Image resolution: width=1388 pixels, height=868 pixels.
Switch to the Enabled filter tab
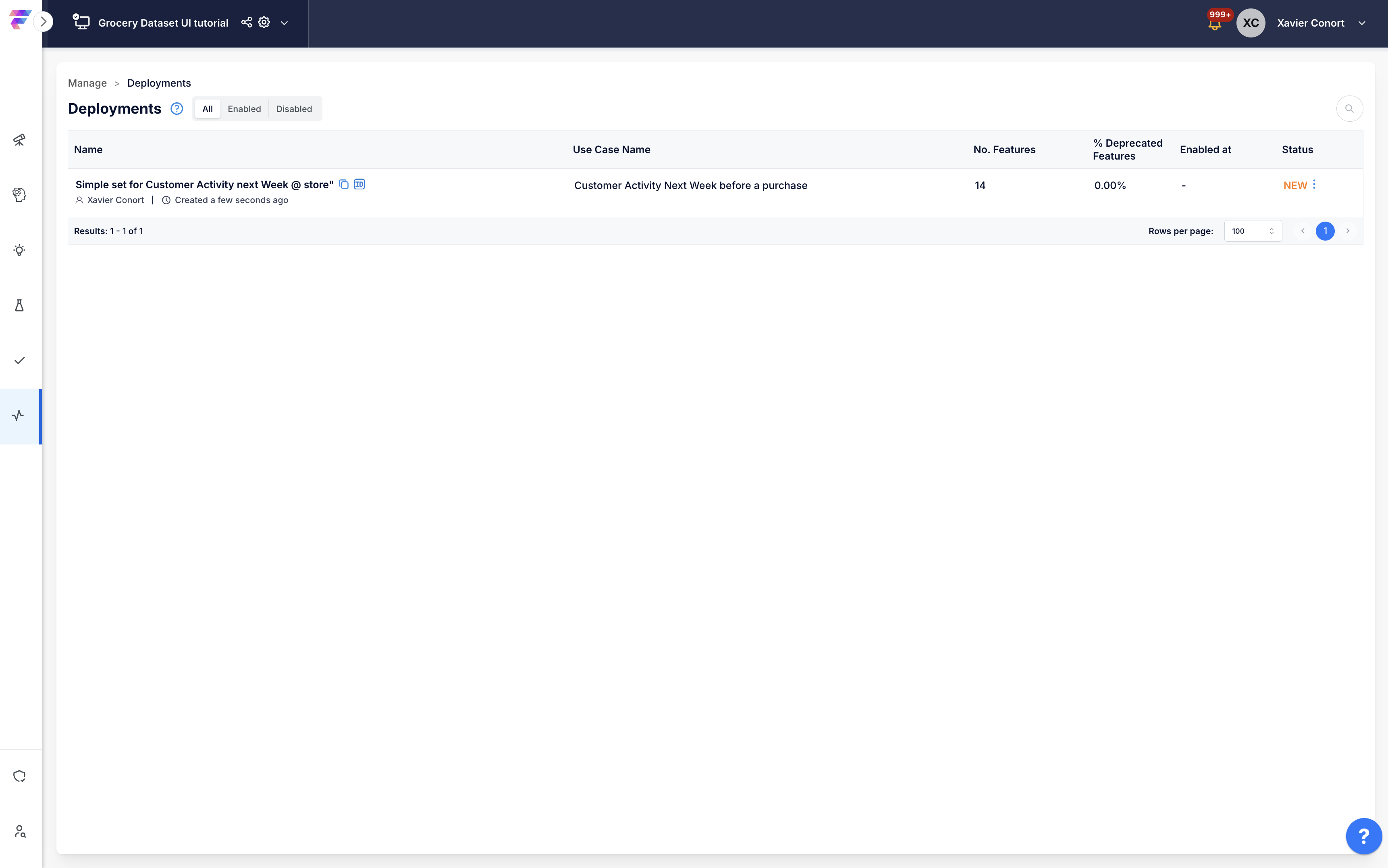click(244, 109)
